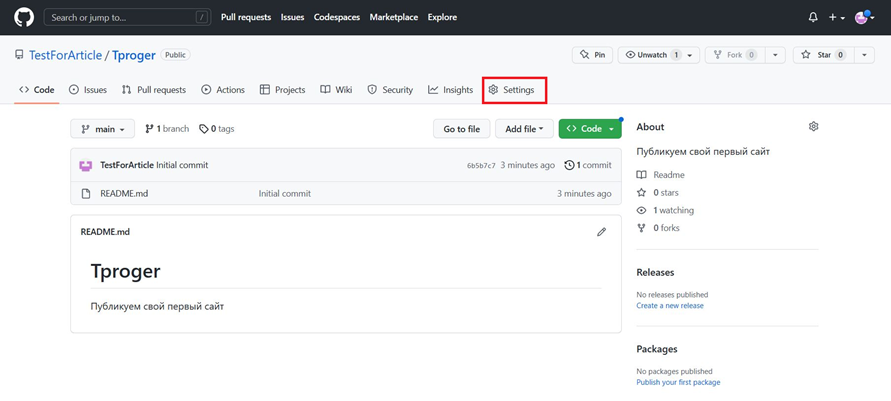
Task: Open the README.md file in the list
Action: click(x=124, y=194)
